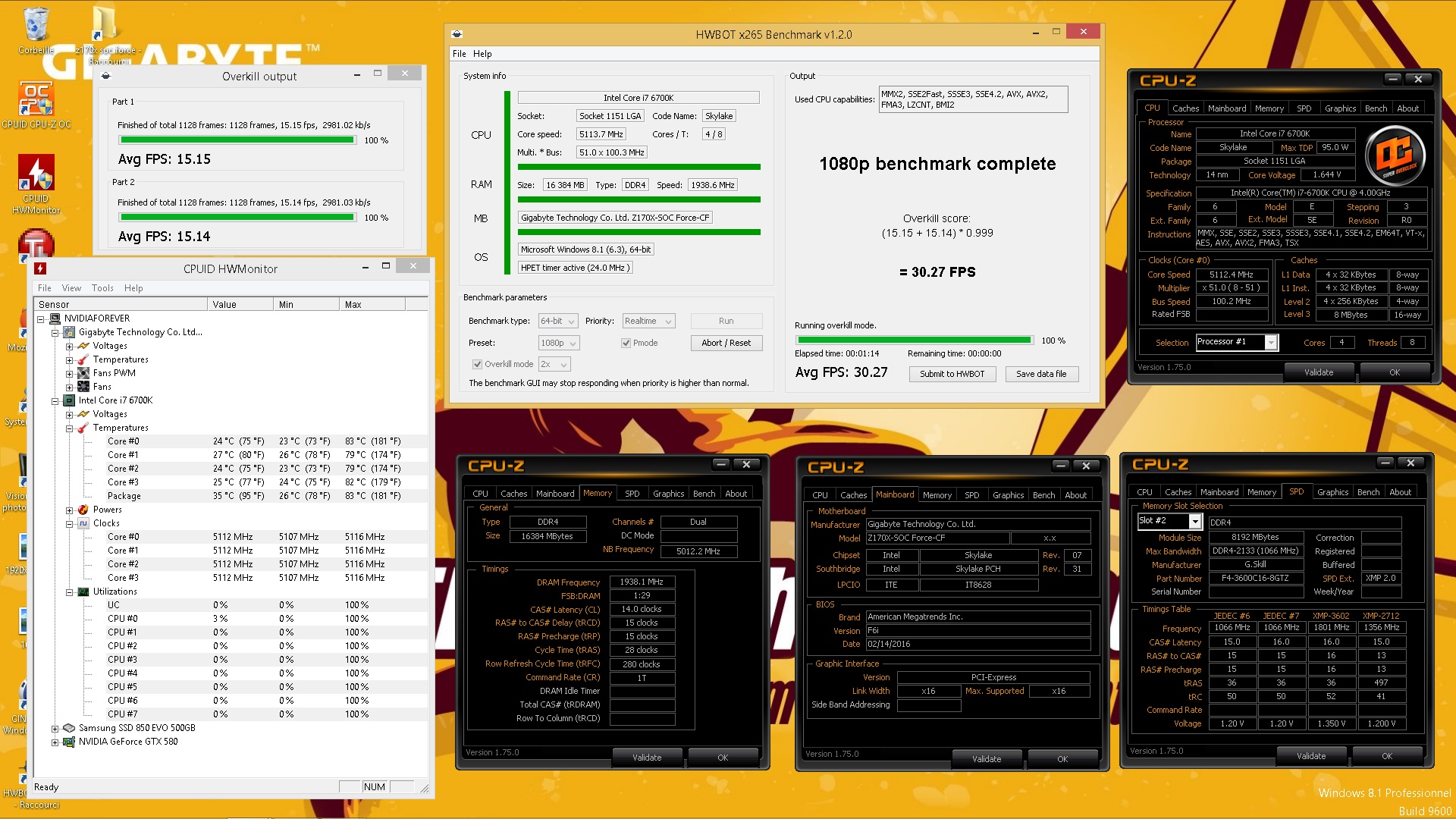Collapse the NVIDIAFOREVER tree node

(41, 318)
